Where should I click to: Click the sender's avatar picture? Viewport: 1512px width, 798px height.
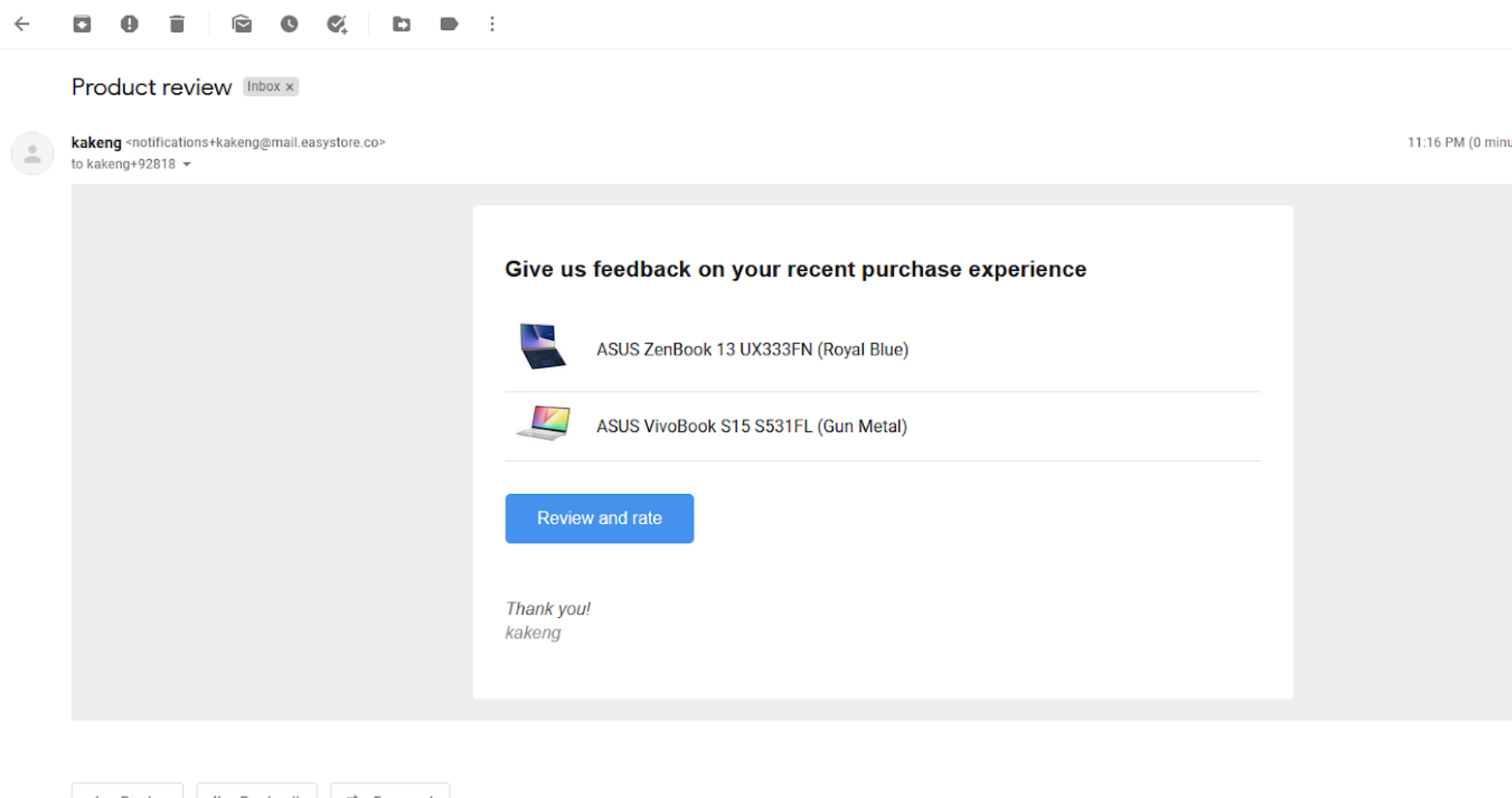click(x=32, y=153)
